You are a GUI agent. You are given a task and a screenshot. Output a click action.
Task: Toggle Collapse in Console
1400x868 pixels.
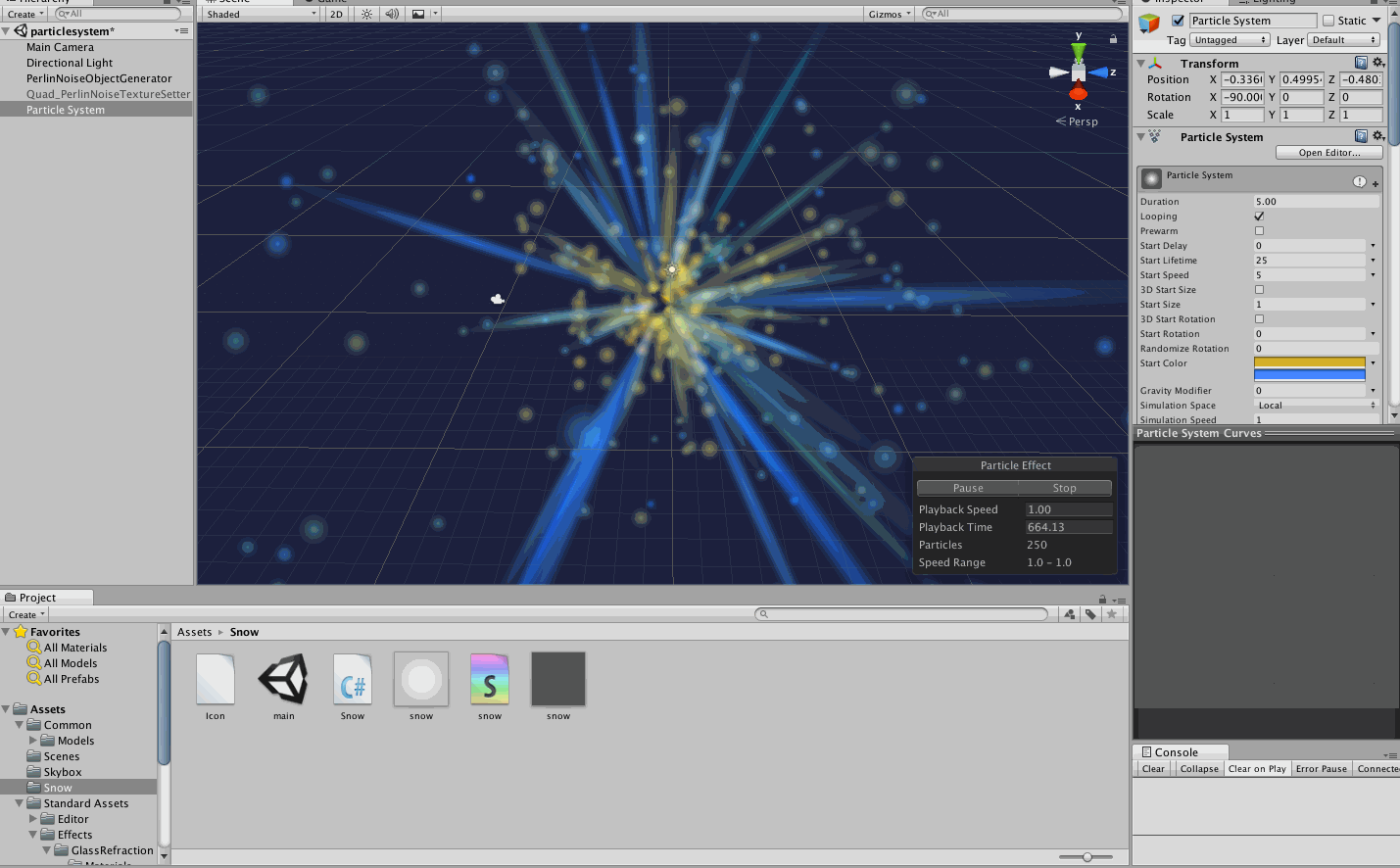1199,769
